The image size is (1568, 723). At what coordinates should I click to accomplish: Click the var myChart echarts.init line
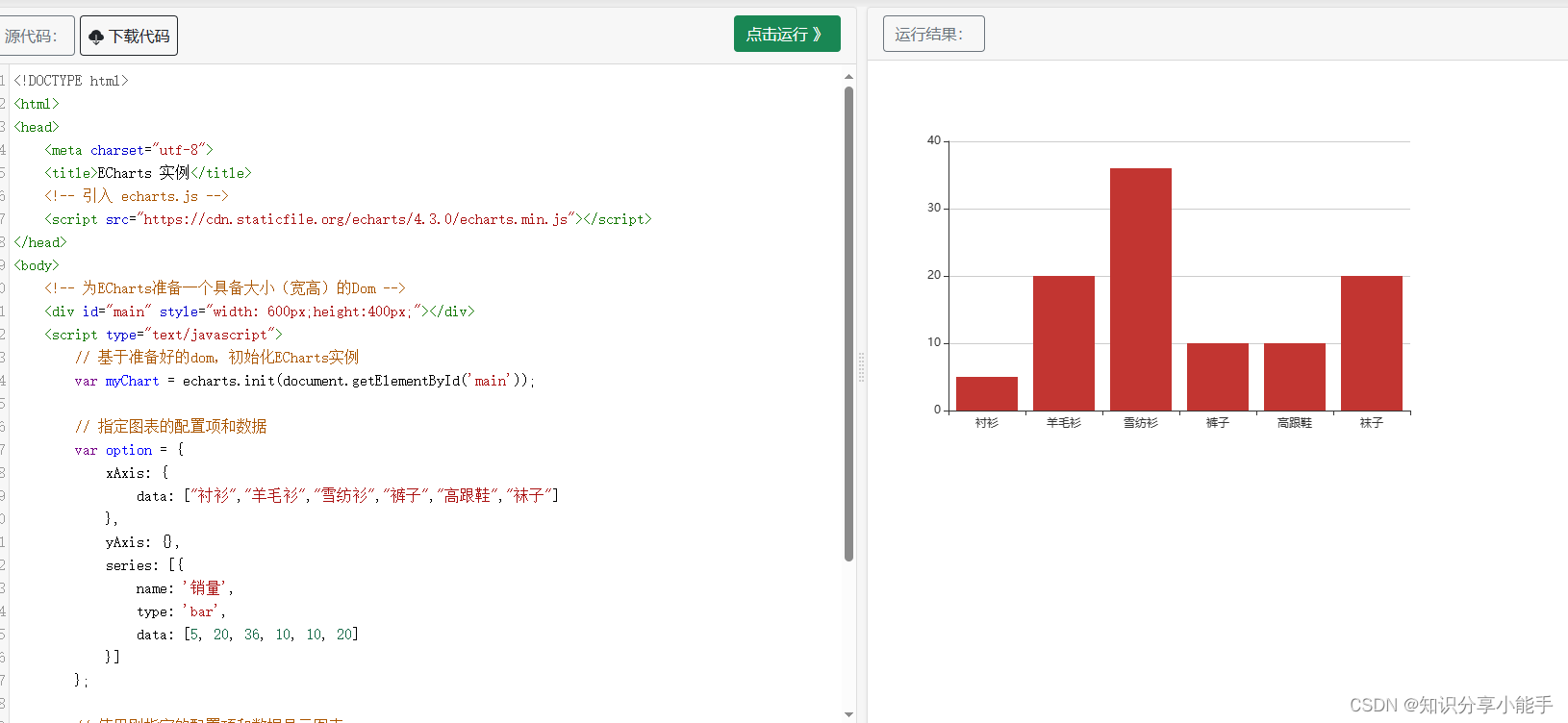point(305,381)
